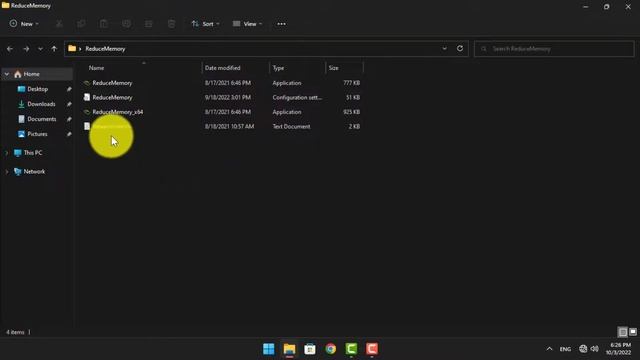Open Pictures quick access folder
Screen dimensions: 640x360
[37, 134]
